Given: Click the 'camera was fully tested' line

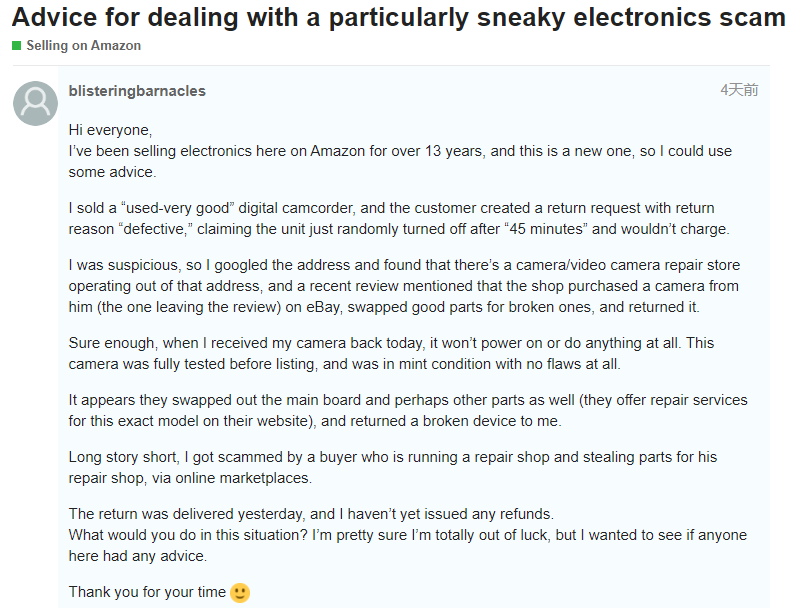Looking at the screenshot, I should 344,364.
